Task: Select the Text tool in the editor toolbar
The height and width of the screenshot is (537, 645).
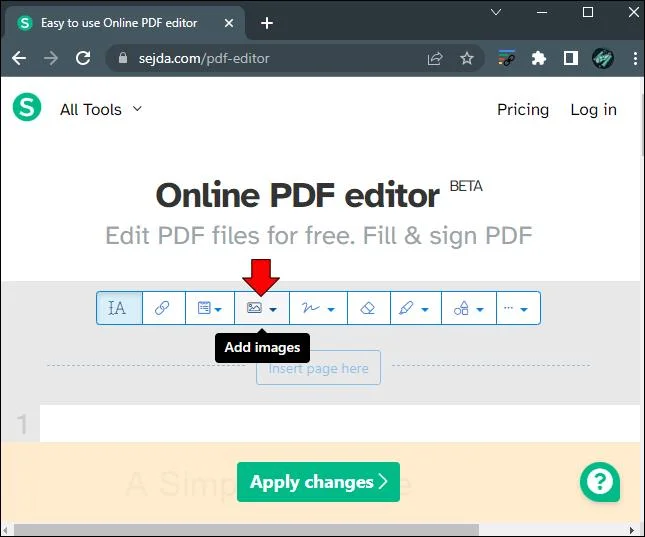Action: point(119,308)
